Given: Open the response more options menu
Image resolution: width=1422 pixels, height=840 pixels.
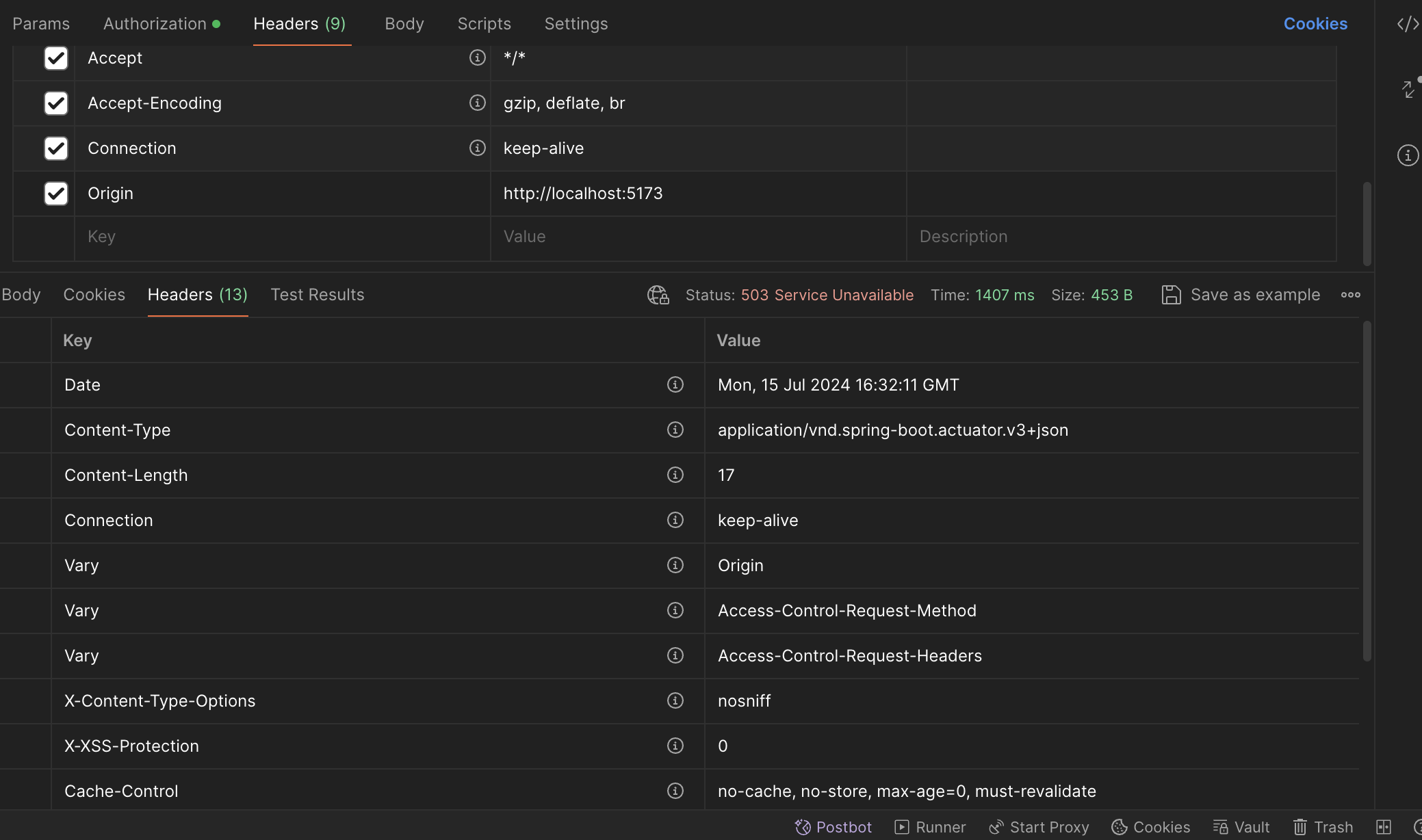Looking at the screenshot, I should pyautogui.click(x=1350, y=296).
